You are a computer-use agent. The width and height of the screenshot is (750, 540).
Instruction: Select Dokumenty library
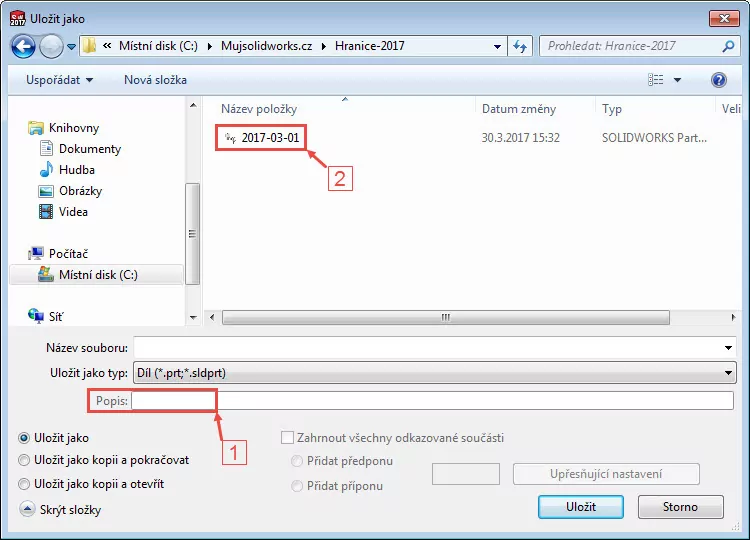[x=90, y=149]
